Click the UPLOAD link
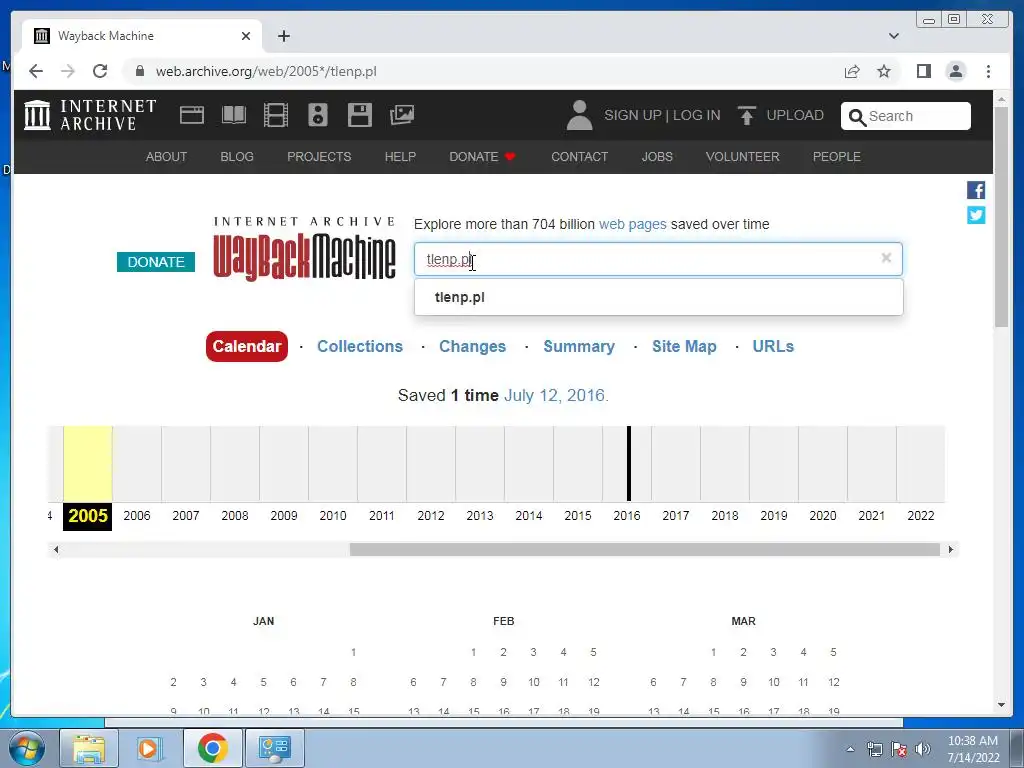1024x768 pixels. [794, 116]
